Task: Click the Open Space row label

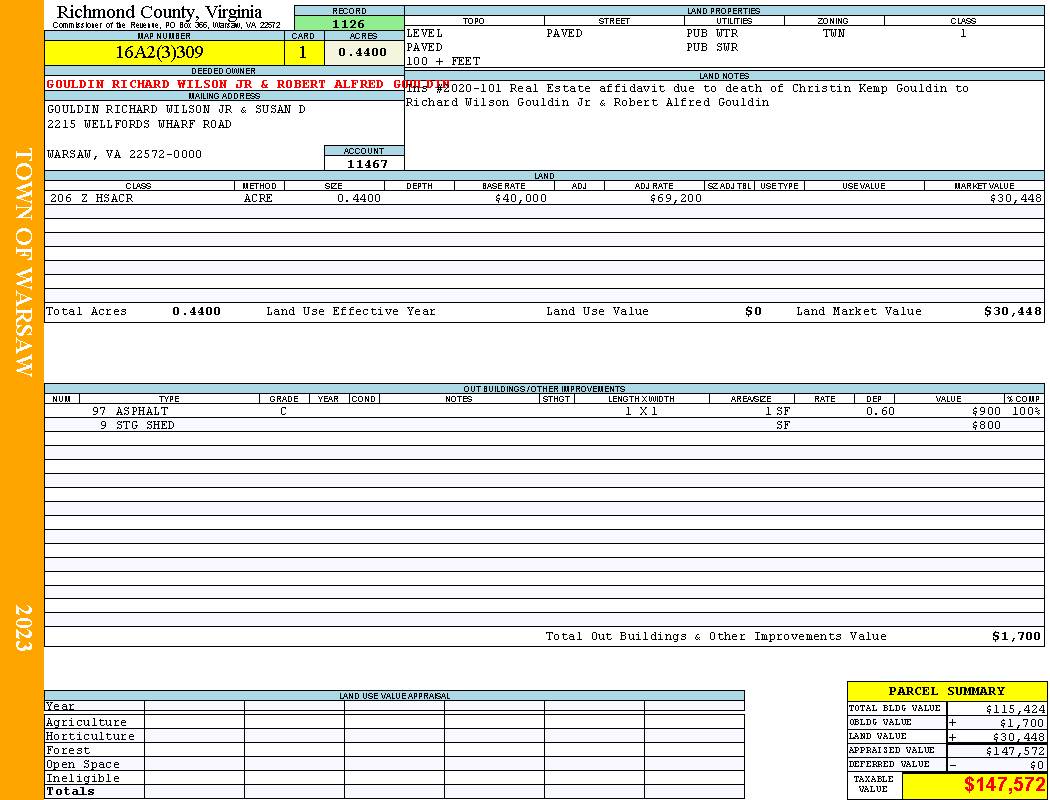Action: click(83, 765)
